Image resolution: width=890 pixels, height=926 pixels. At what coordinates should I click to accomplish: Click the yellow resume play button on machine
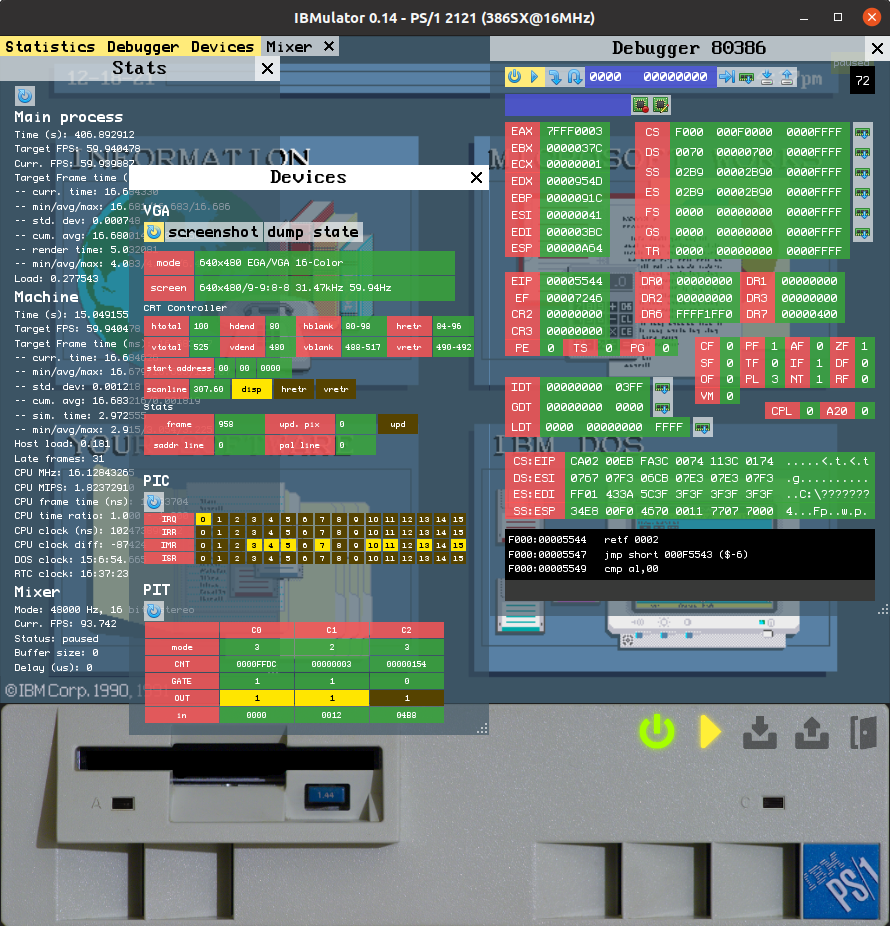[710, 732]
